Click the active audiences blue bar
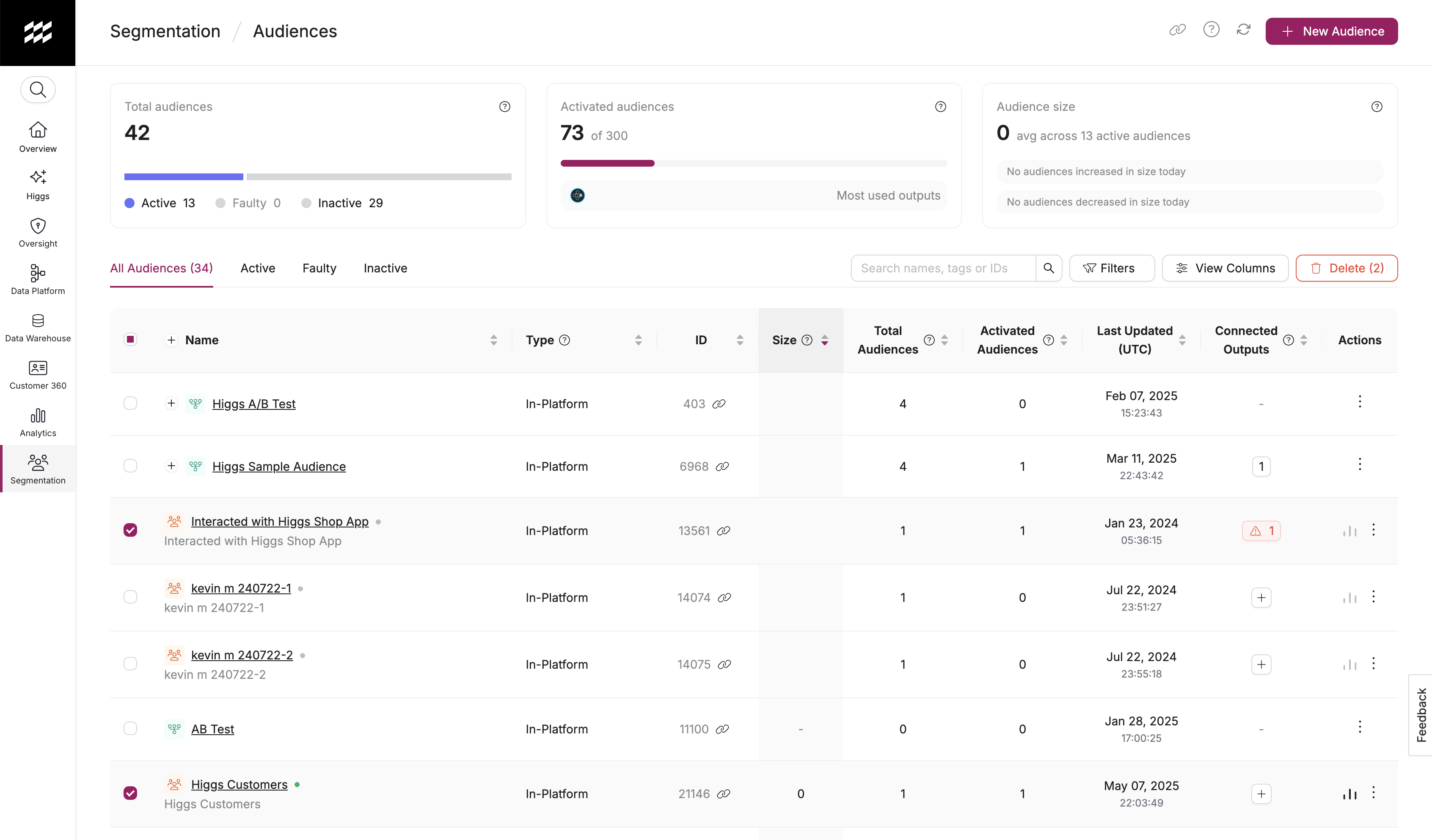 (x=184, y=177)
